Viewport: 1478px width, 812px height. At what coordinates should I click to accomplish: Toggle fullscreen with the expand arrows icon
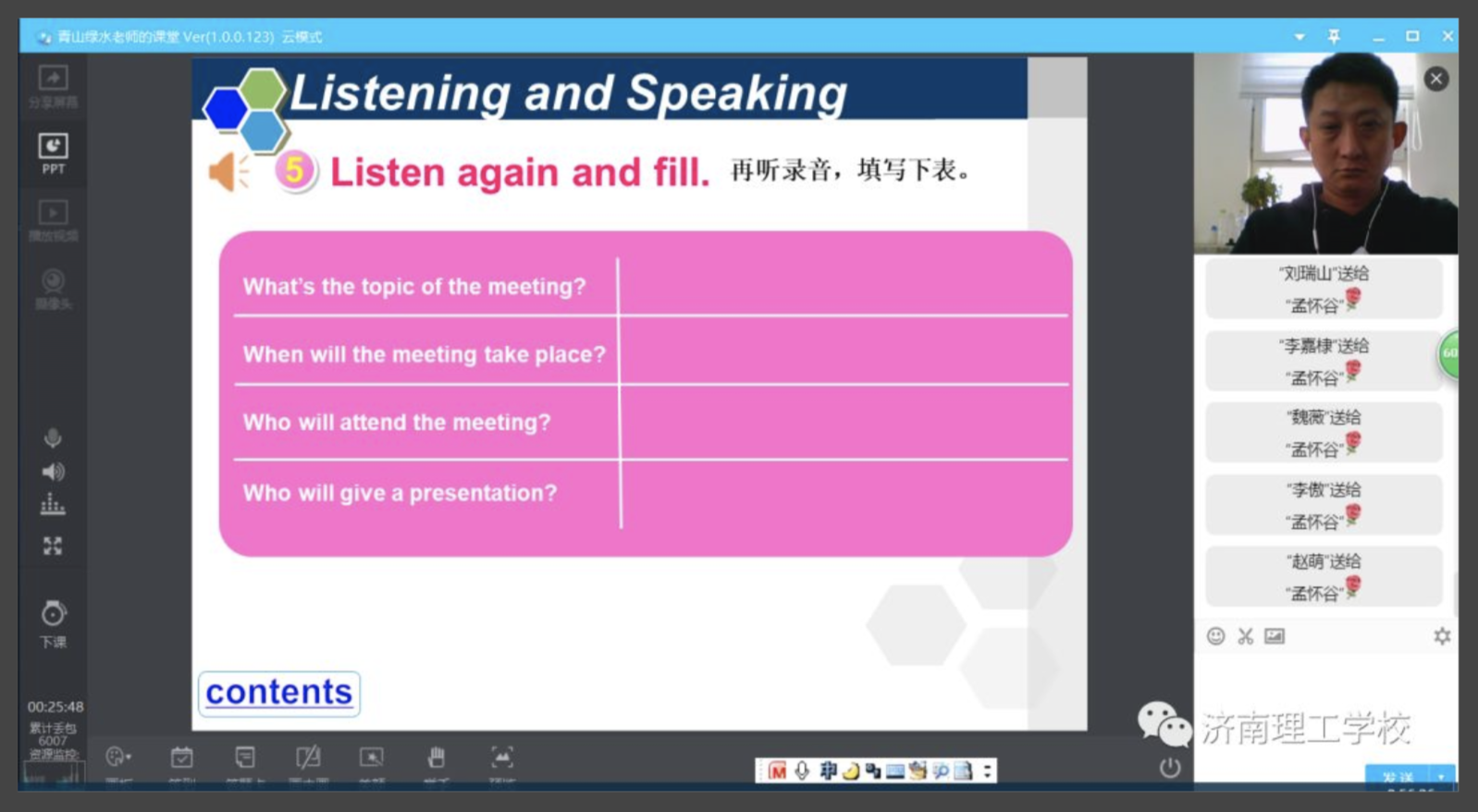(x=53, y=546)
